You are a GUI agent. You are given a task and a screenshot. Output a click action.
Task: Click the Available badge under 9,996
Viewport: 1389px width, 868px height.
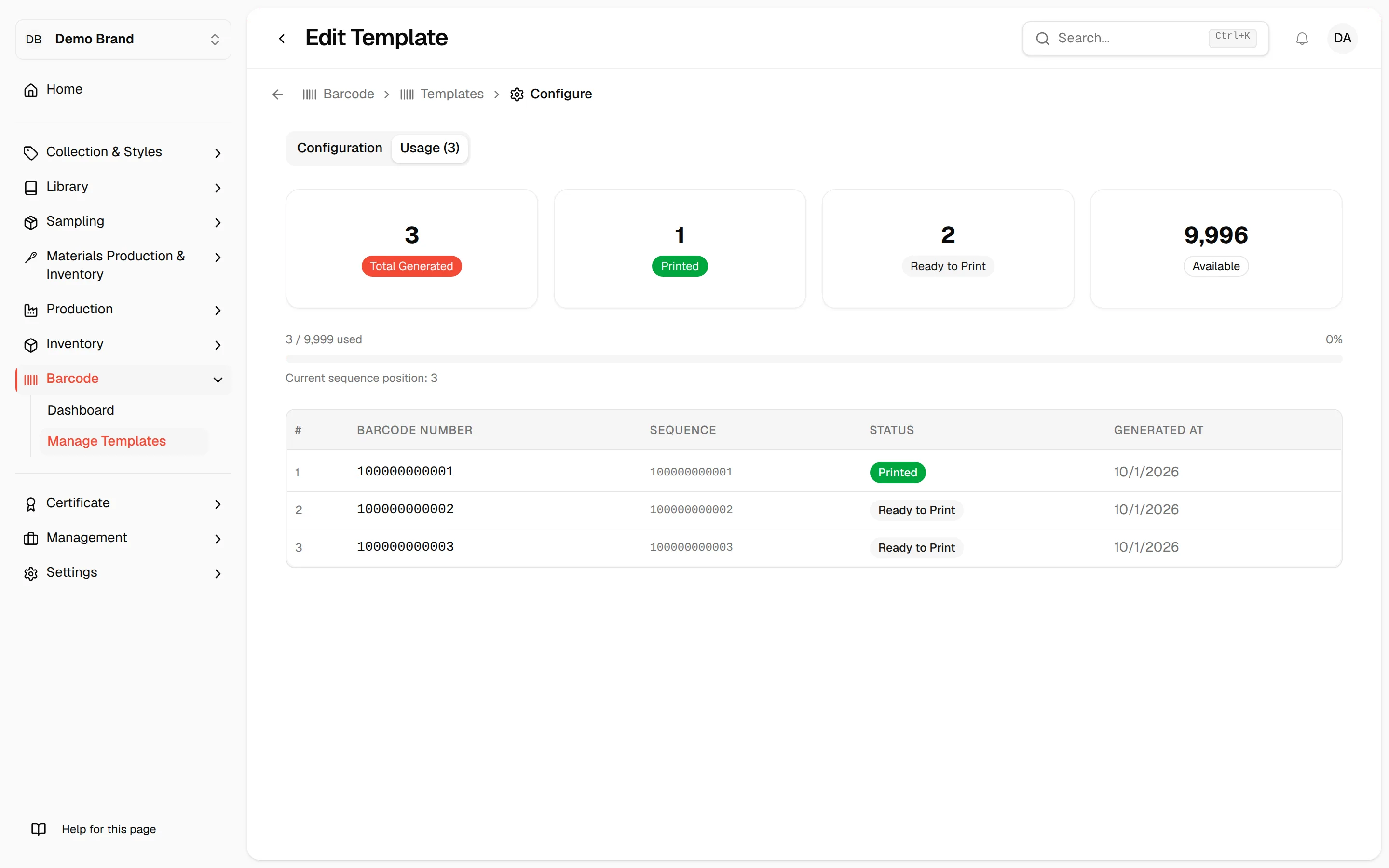point(1216,266)
